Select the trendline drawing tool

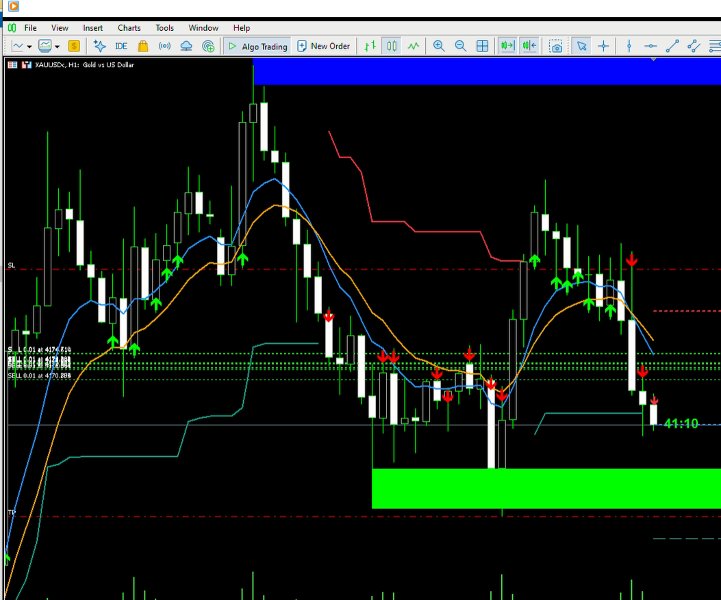pos(672,46)
